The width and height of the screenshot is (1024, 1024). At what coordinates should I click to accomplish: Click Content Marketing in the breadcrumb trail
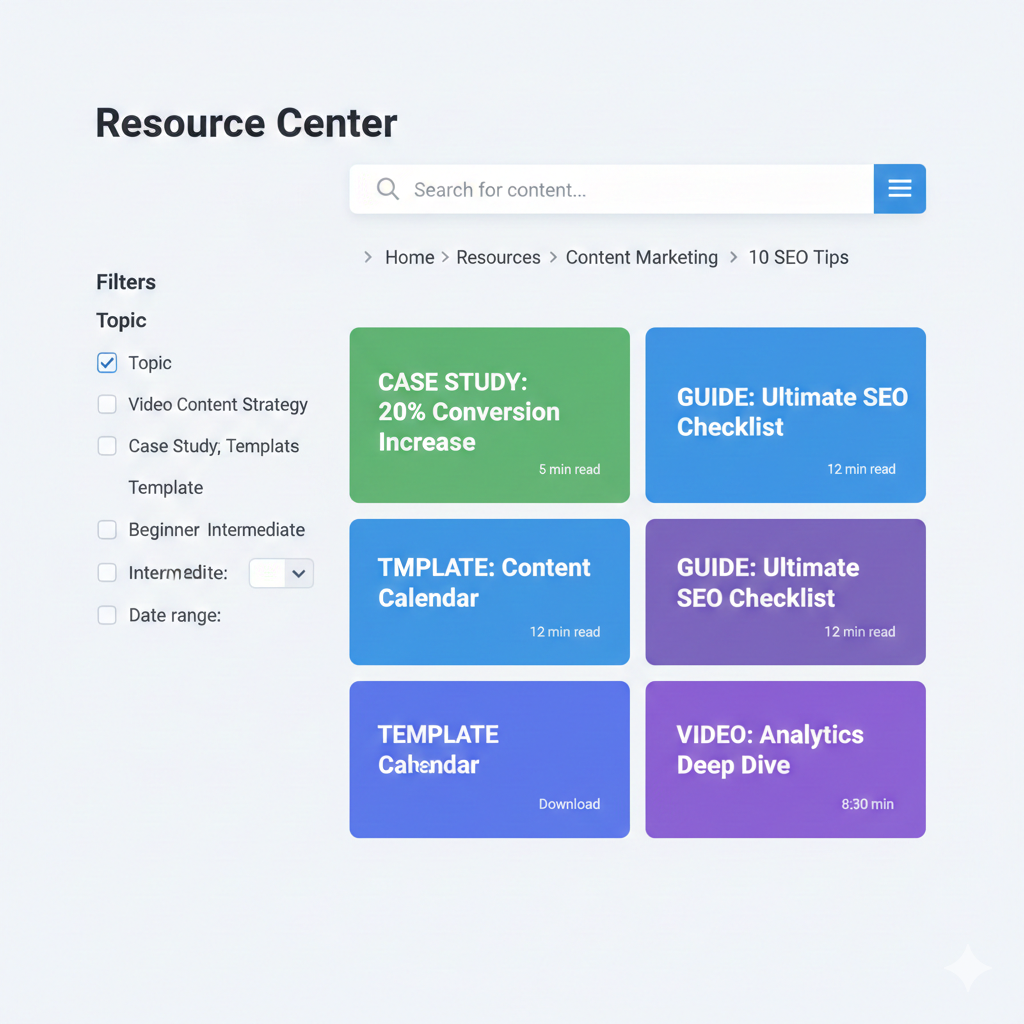click(641, 257)
